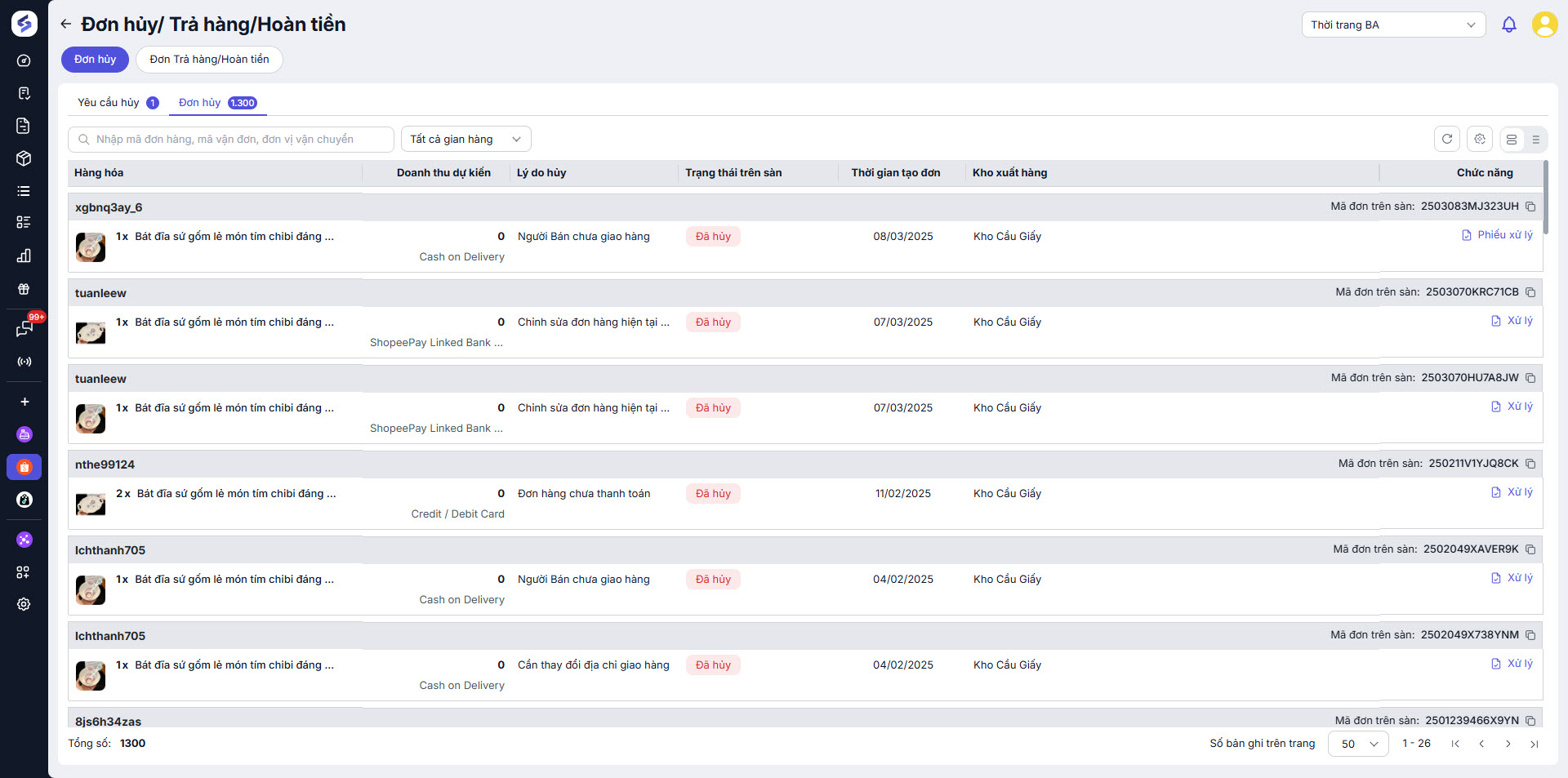Screen dimensions: 1568x778
Task: Click the back arrow beside the page title
Action: pyautogui.click(x=66, y=24)
